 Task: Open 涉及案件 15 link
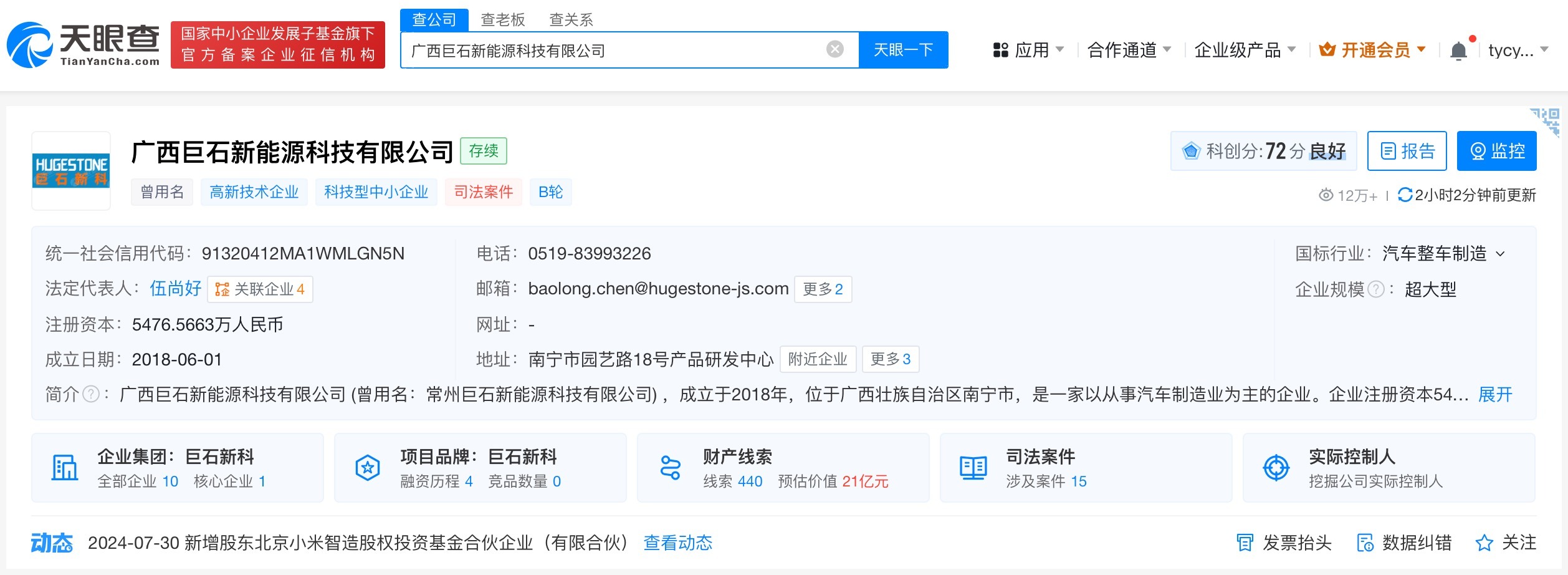click(x=1046, y=481)
